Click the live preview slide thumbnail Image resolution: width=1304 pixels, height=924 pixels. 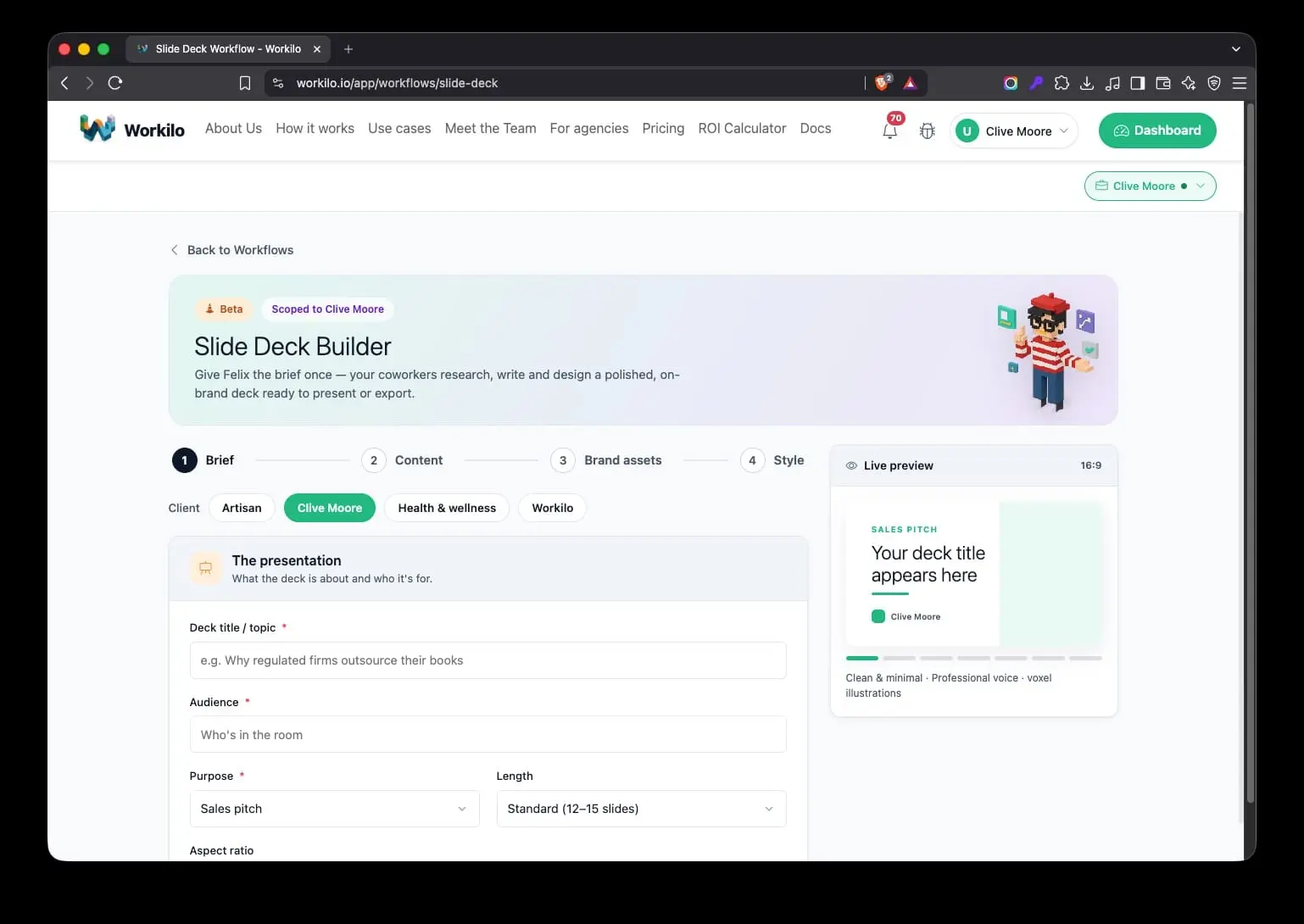[973, 574]
